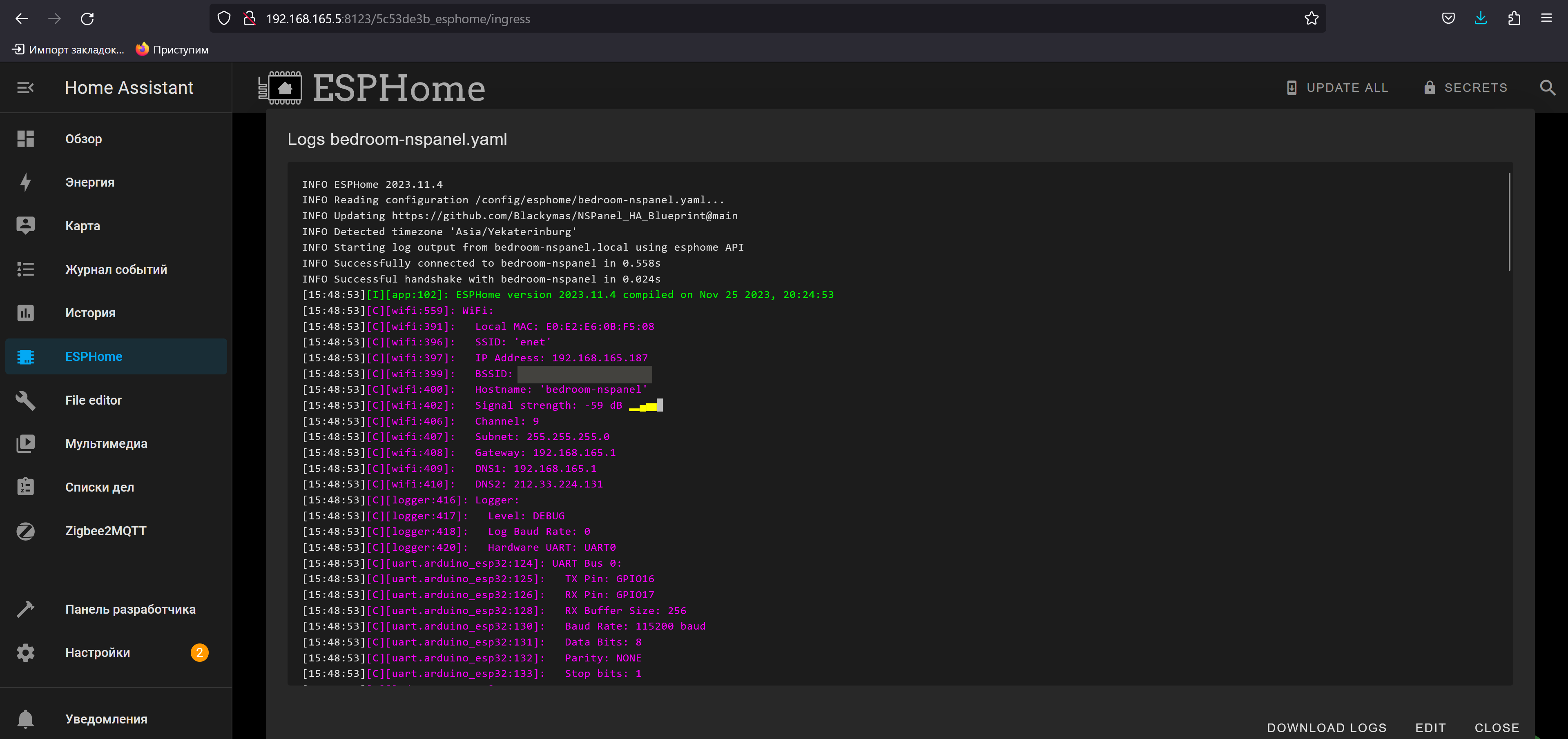Open the Обзор sidebar item
1568x739 pixels.
coord(116,139)
